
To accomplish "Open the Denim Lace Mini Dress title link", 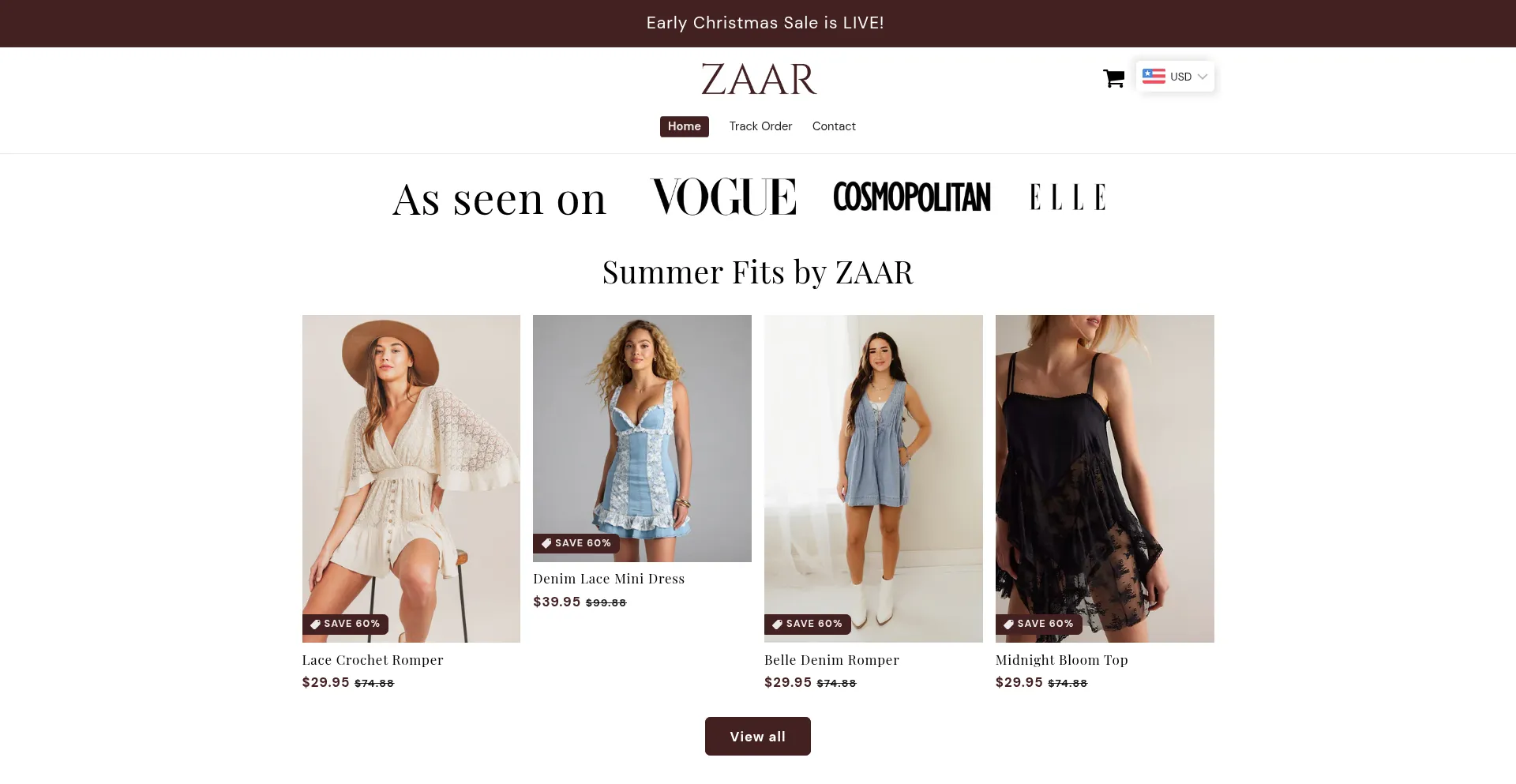I will click(x=609, y=579).
